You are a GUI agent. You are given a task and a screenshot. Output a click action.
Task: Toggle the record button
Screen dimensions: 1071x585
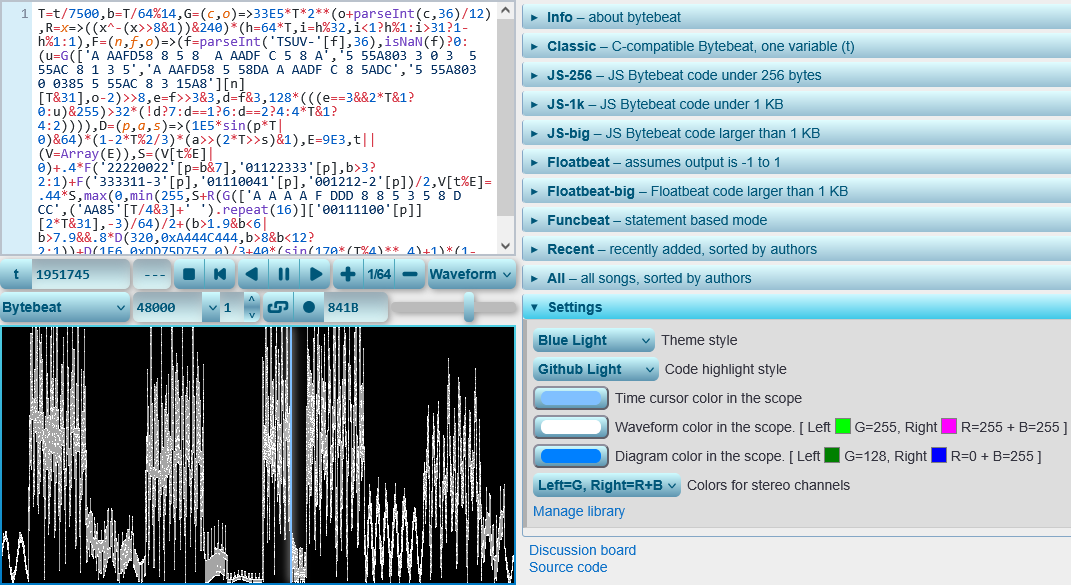click(x=309, y=308)
